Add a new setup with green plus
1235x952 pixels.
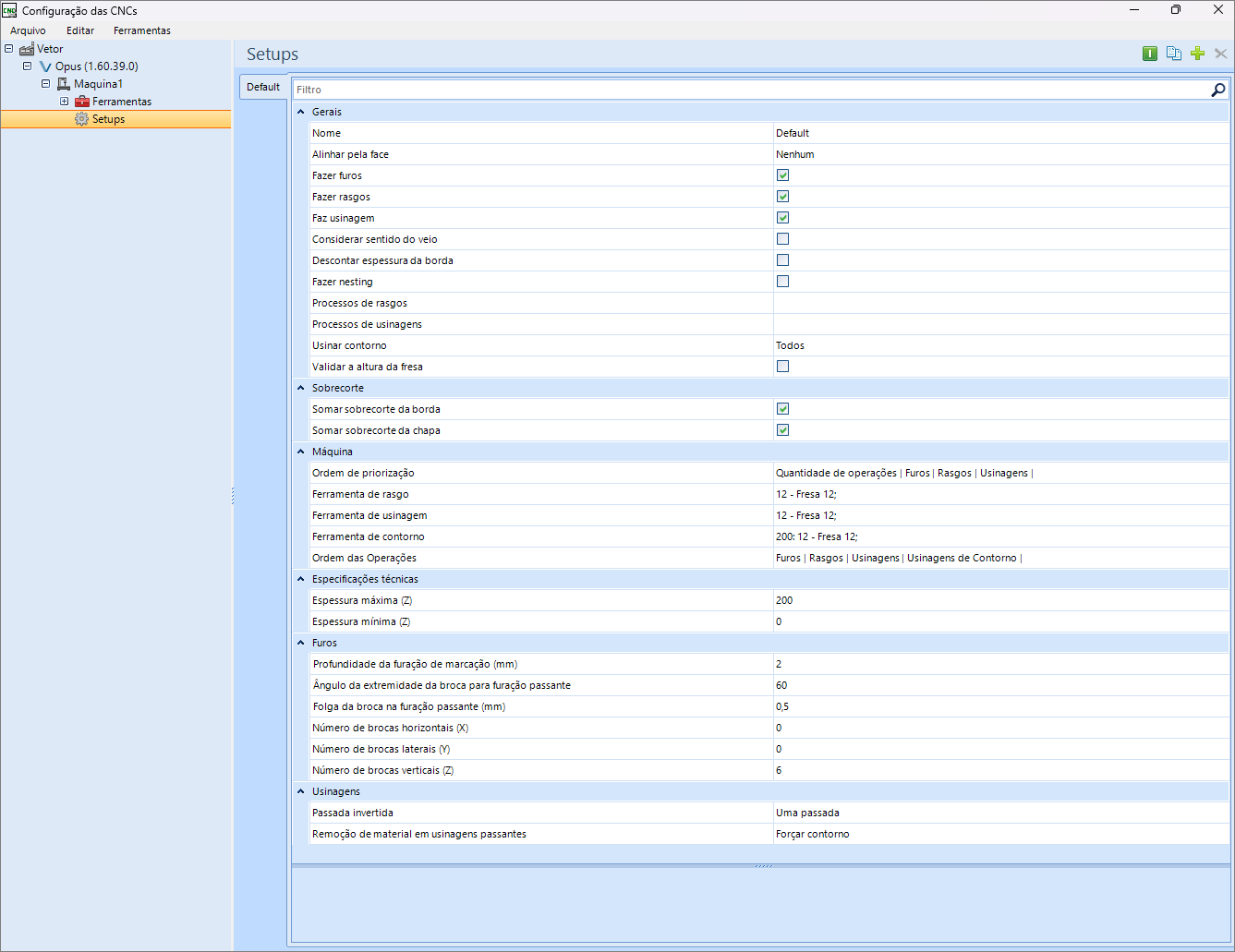[1197, 54]
